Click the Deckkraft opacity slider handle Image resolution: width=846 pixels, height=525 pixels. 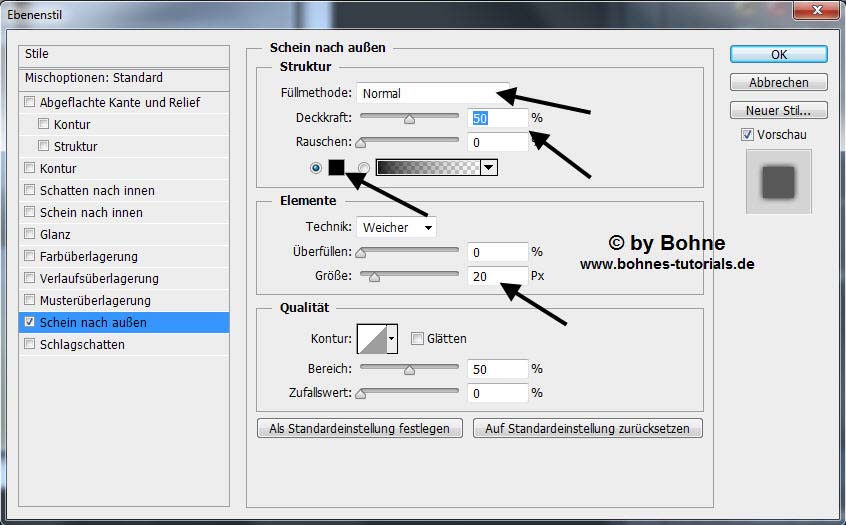pos(409,119)
